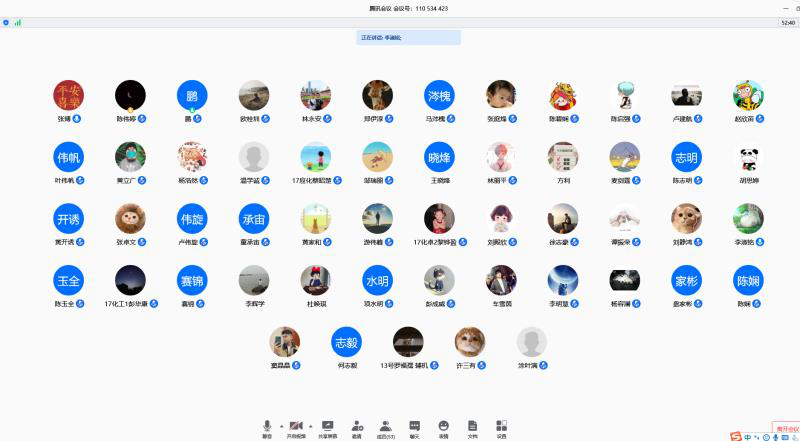Viewport: 800px width, 441px height.
Task: Click the Invite icon (邀请)
Action: 357,427
